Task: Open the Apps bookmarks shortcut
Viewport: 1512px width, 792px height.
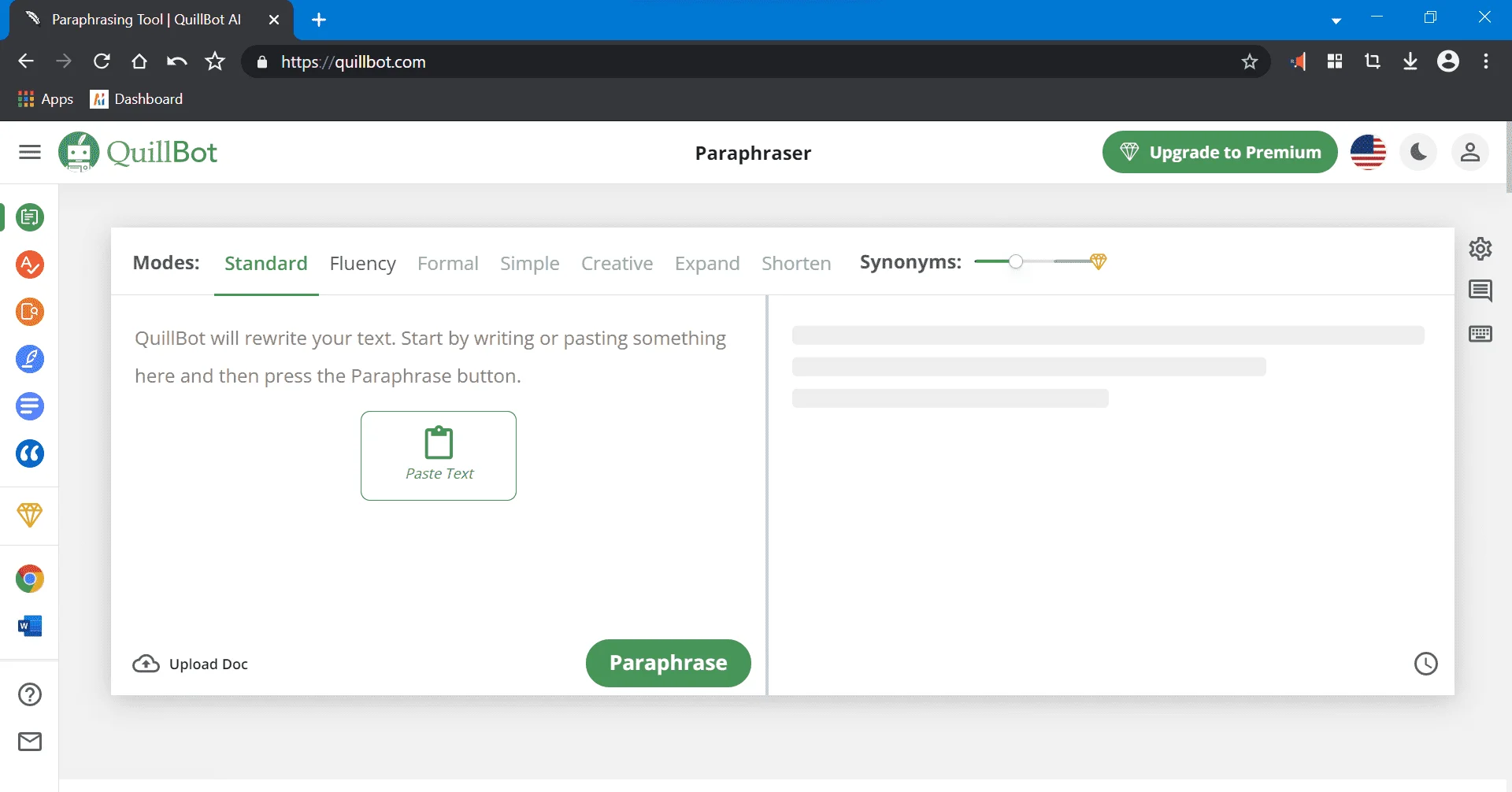Action: coord(45,99)
